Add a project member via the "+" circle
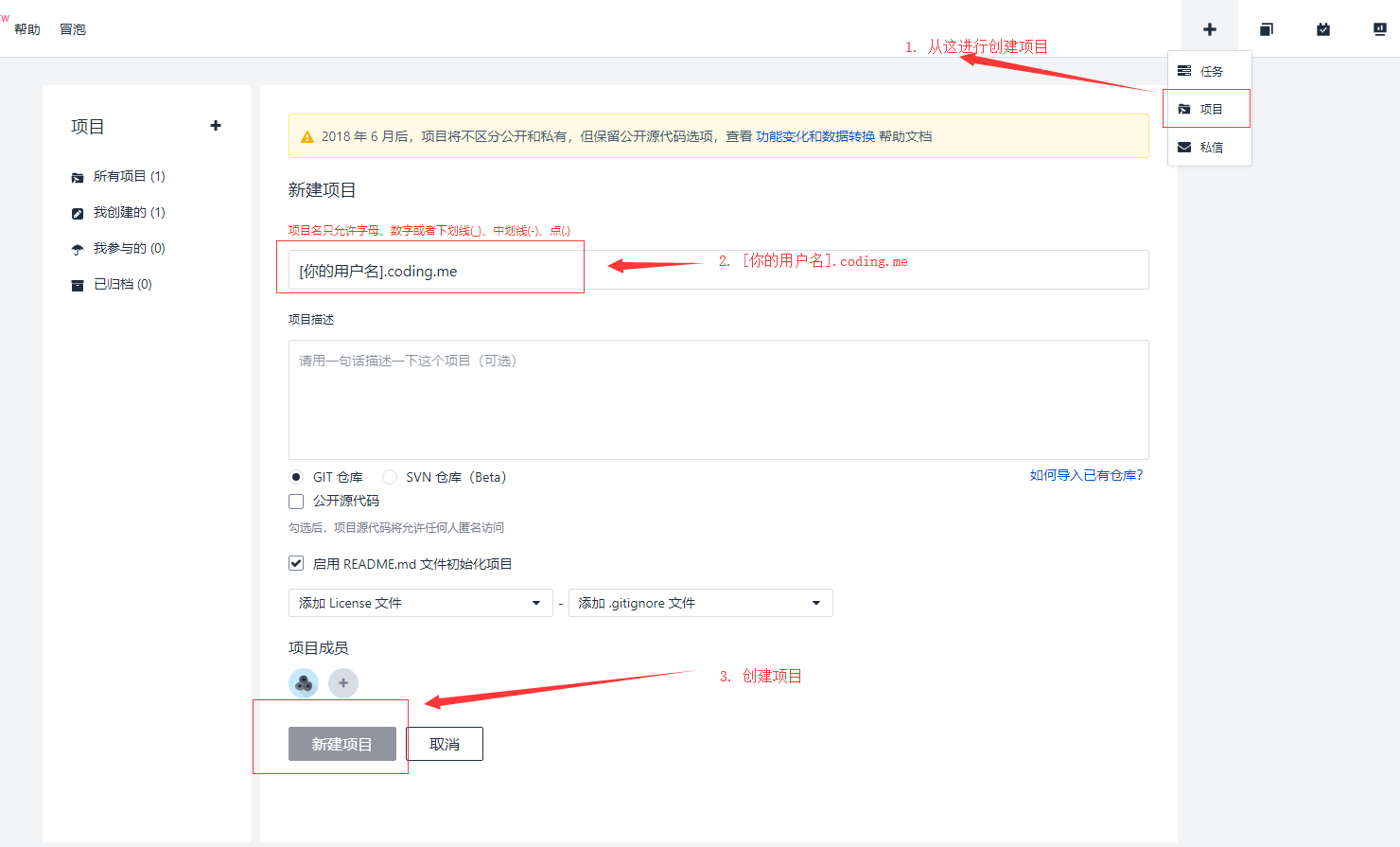1400x847 pixels. pyautogui.click(x=342, y=682)
